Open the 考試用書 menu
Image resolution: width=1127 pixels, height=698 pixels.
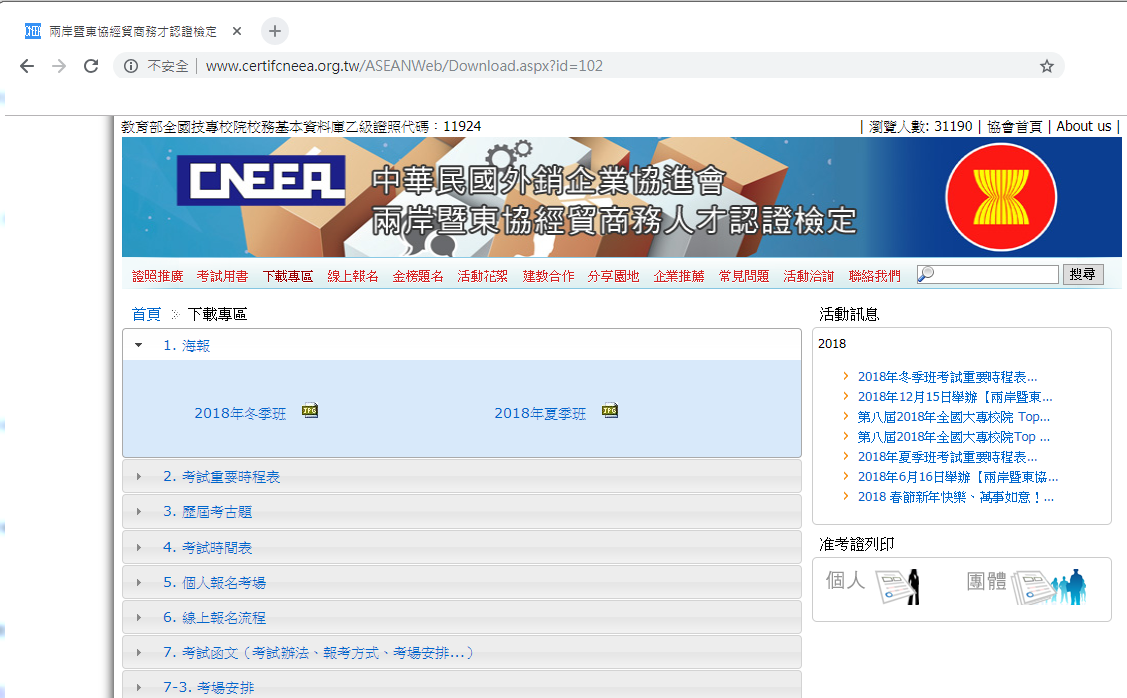pyautogui.click(x=222, y=276)
